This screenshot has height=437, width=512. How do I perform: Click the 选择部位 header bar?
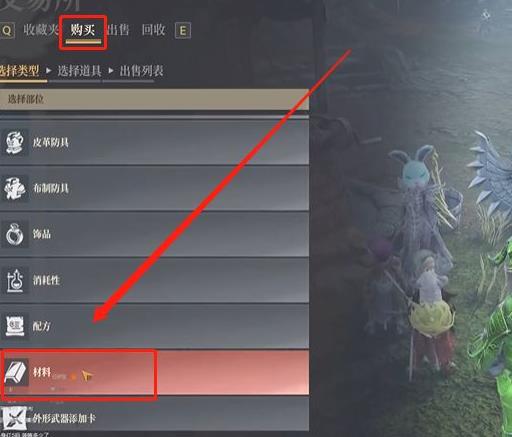(x=154, y=99)
